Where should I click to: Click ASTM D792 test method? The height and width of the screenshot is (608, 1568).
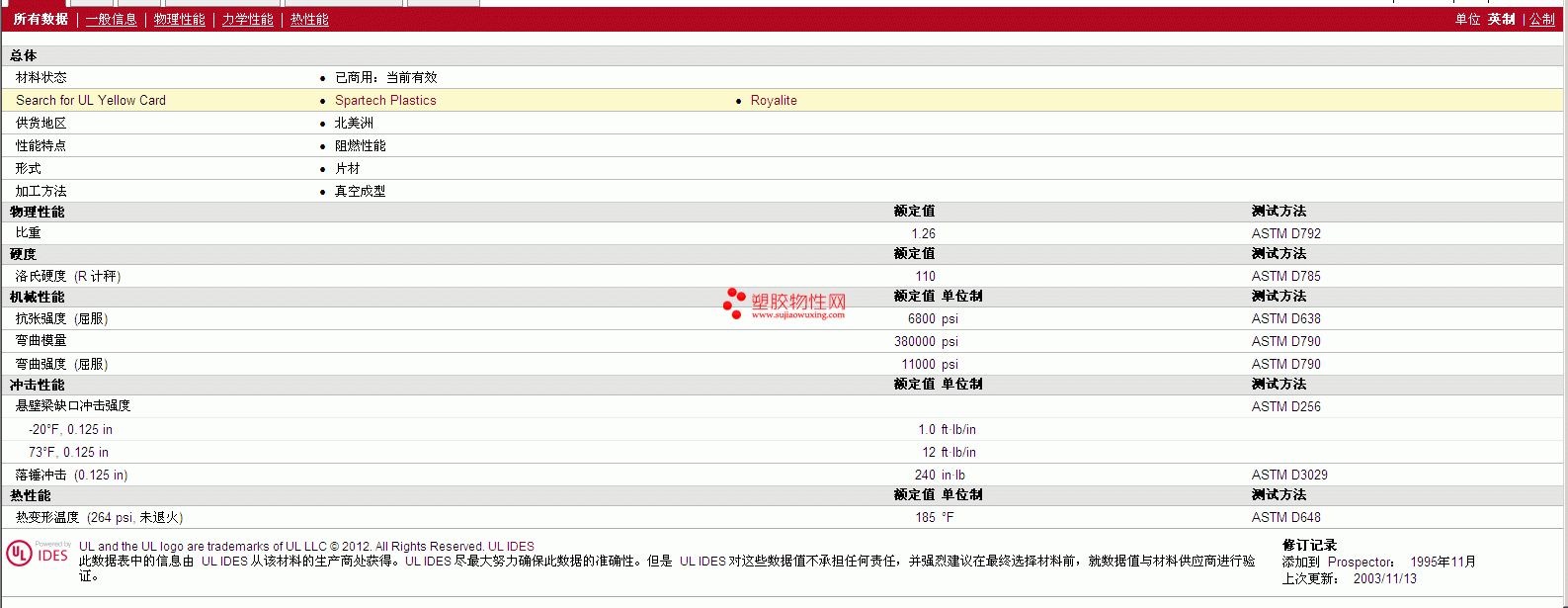point(1285,233)
